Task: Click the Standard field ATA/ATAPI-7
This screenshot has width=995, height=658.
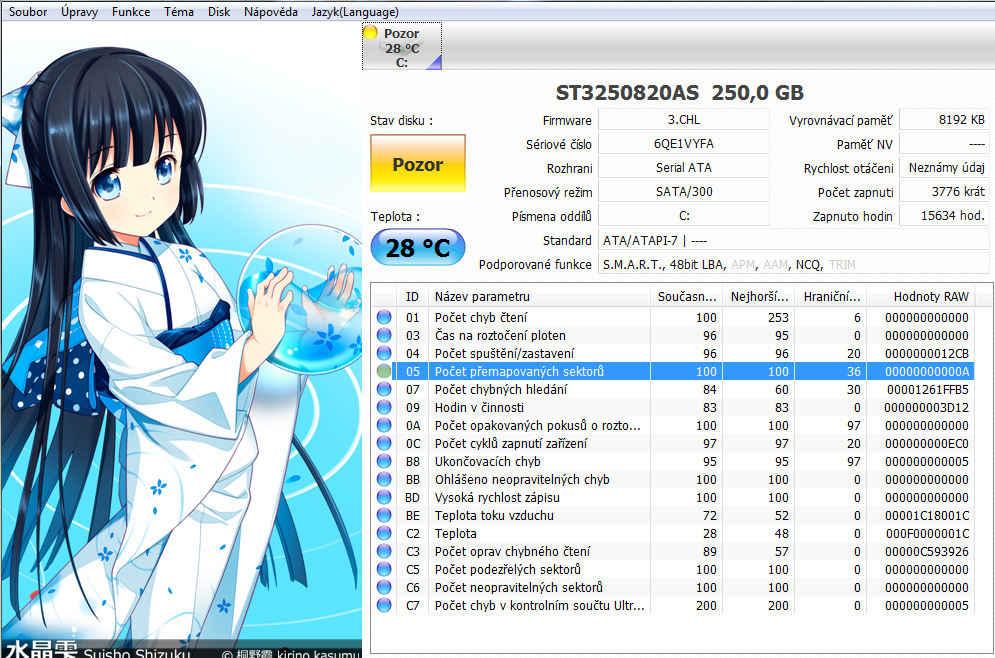Action: tap(794, 240)
